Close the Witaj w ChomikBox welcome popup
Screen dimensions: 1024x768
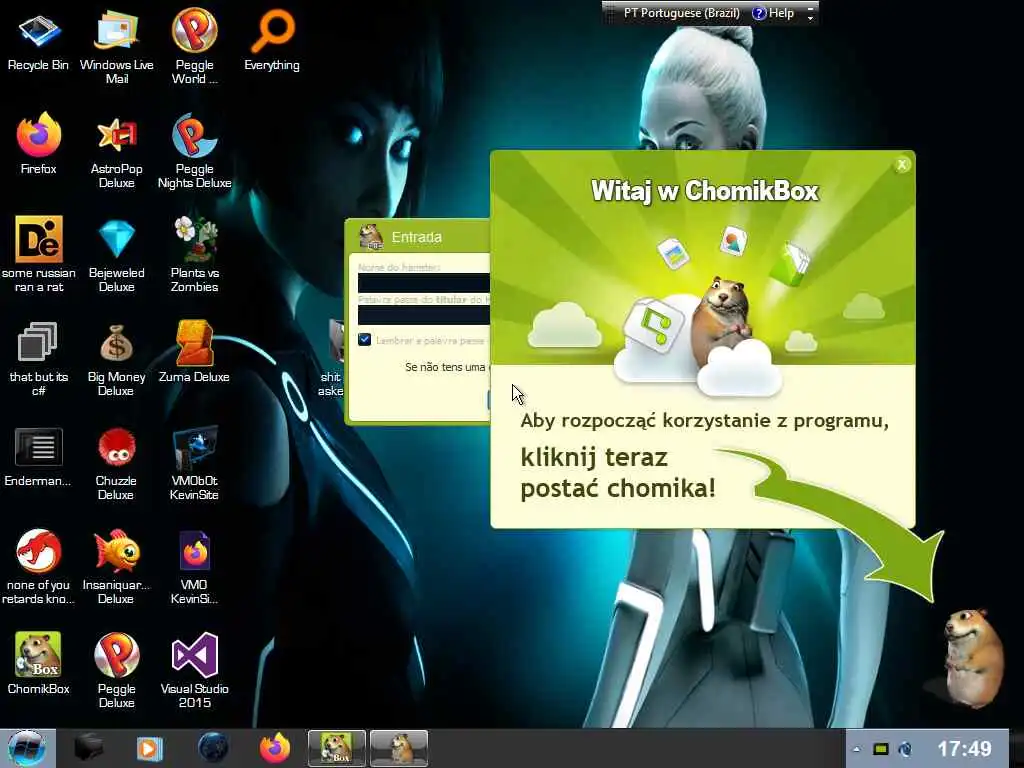point(902,165)
